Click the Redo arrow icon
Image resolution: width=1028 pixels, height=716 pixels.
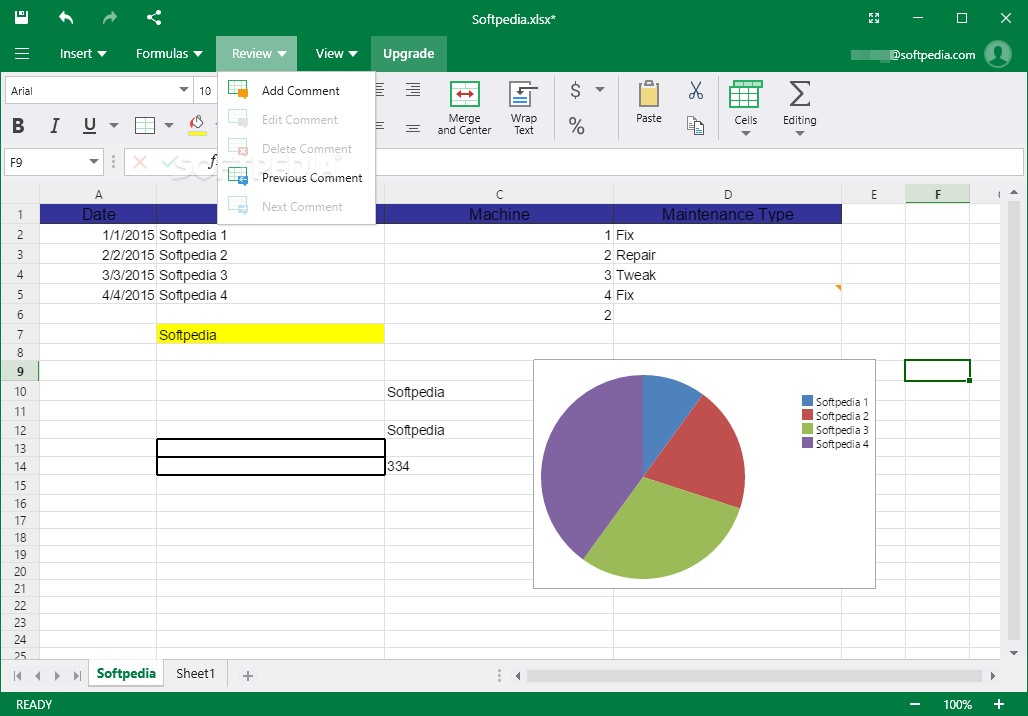tap(109, 18)
